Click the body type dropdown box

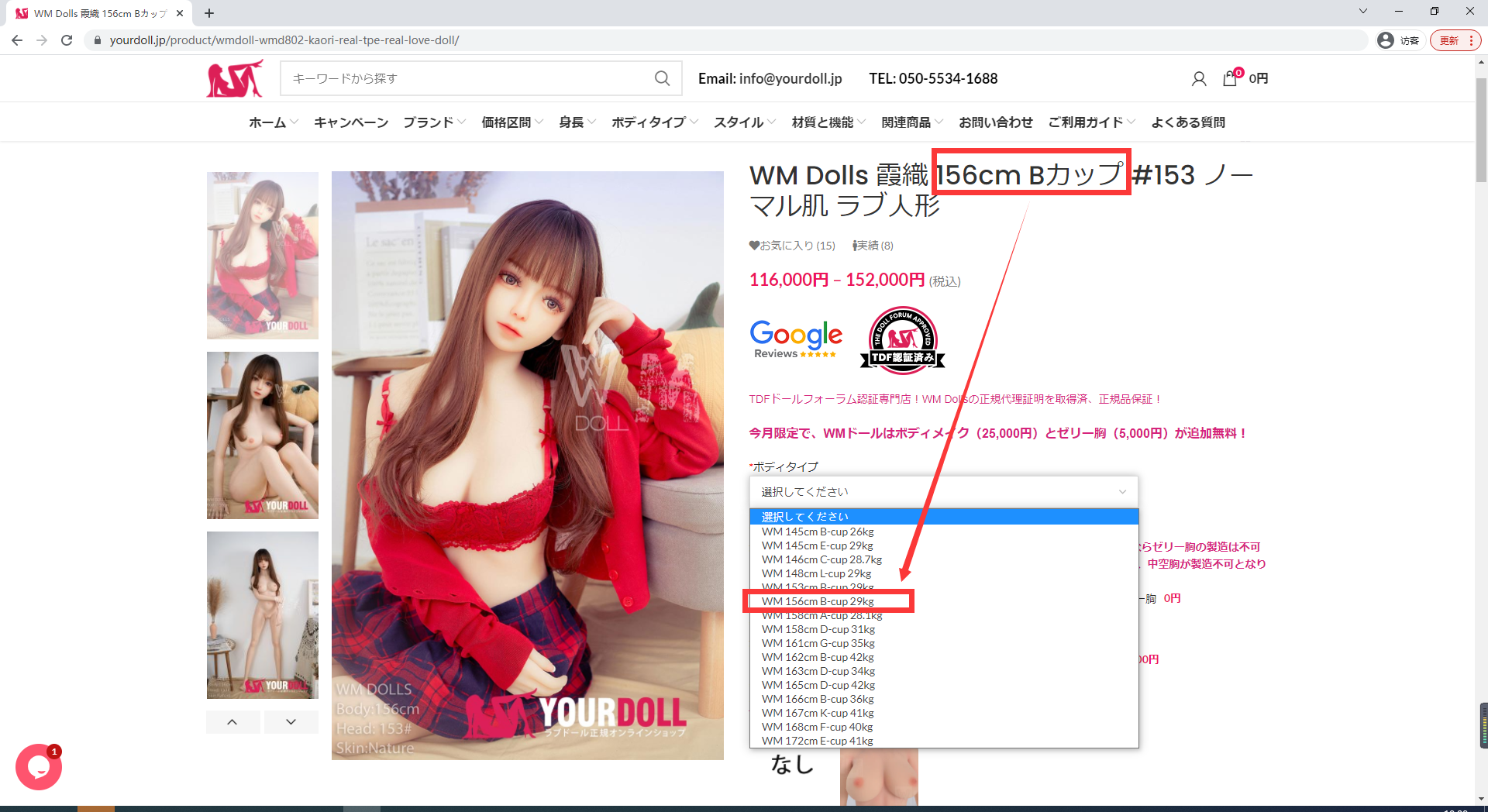click(943, 492)
